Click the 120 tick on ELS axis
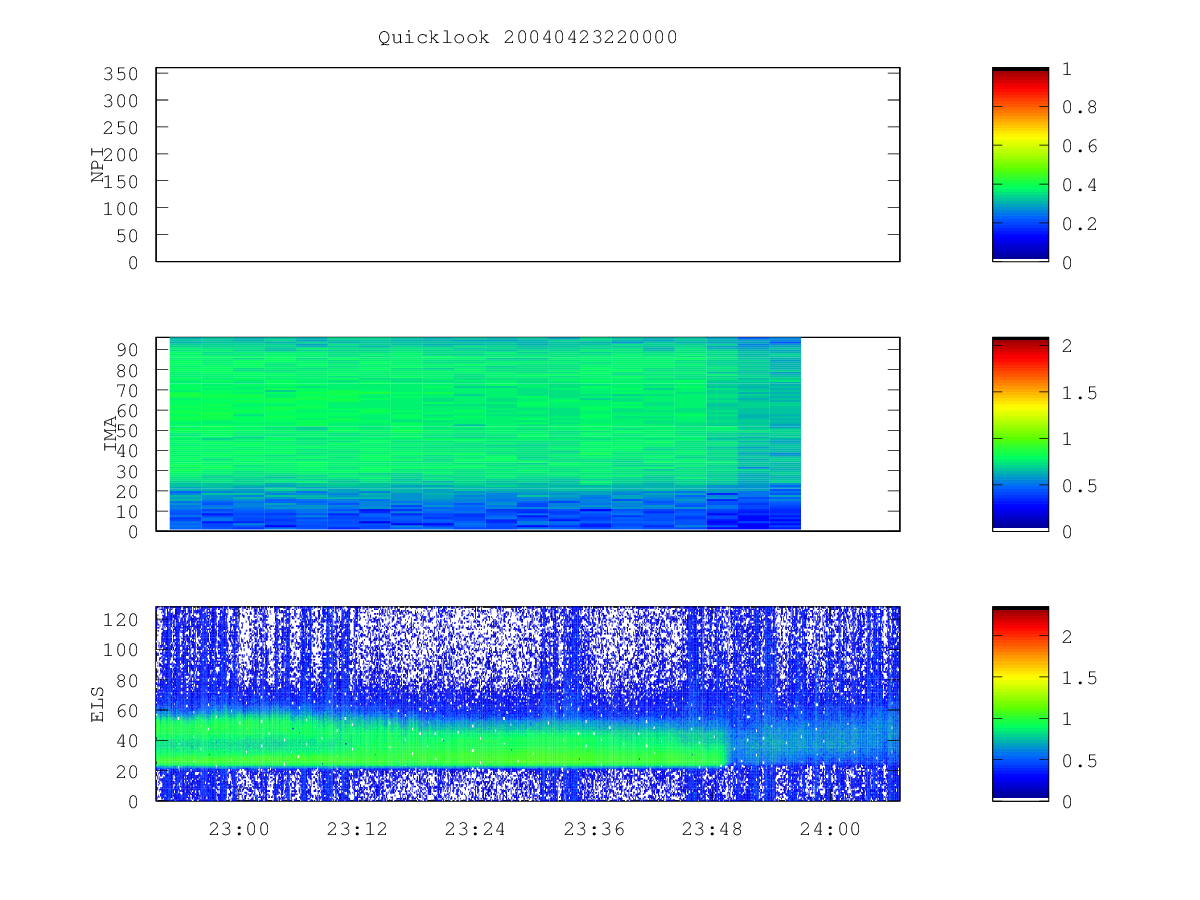The width and height of the screenshot is (1200, 900). [x=121, y=619]
